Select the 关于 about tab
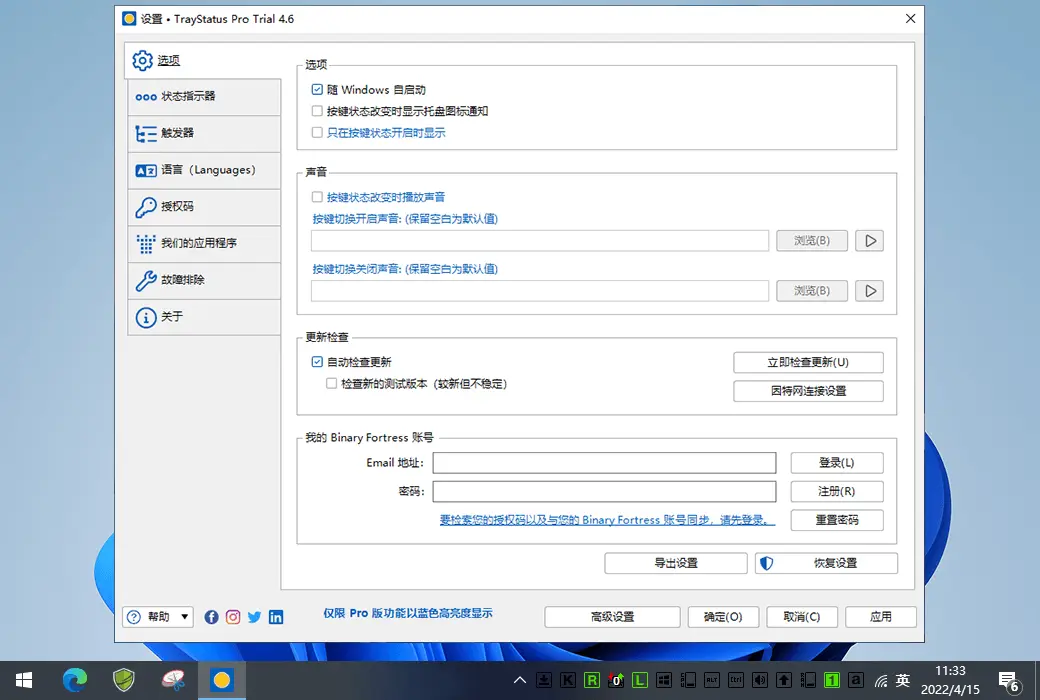Image resolution: width=1040 pixels, height=700 pixels. tap(204, 317)
